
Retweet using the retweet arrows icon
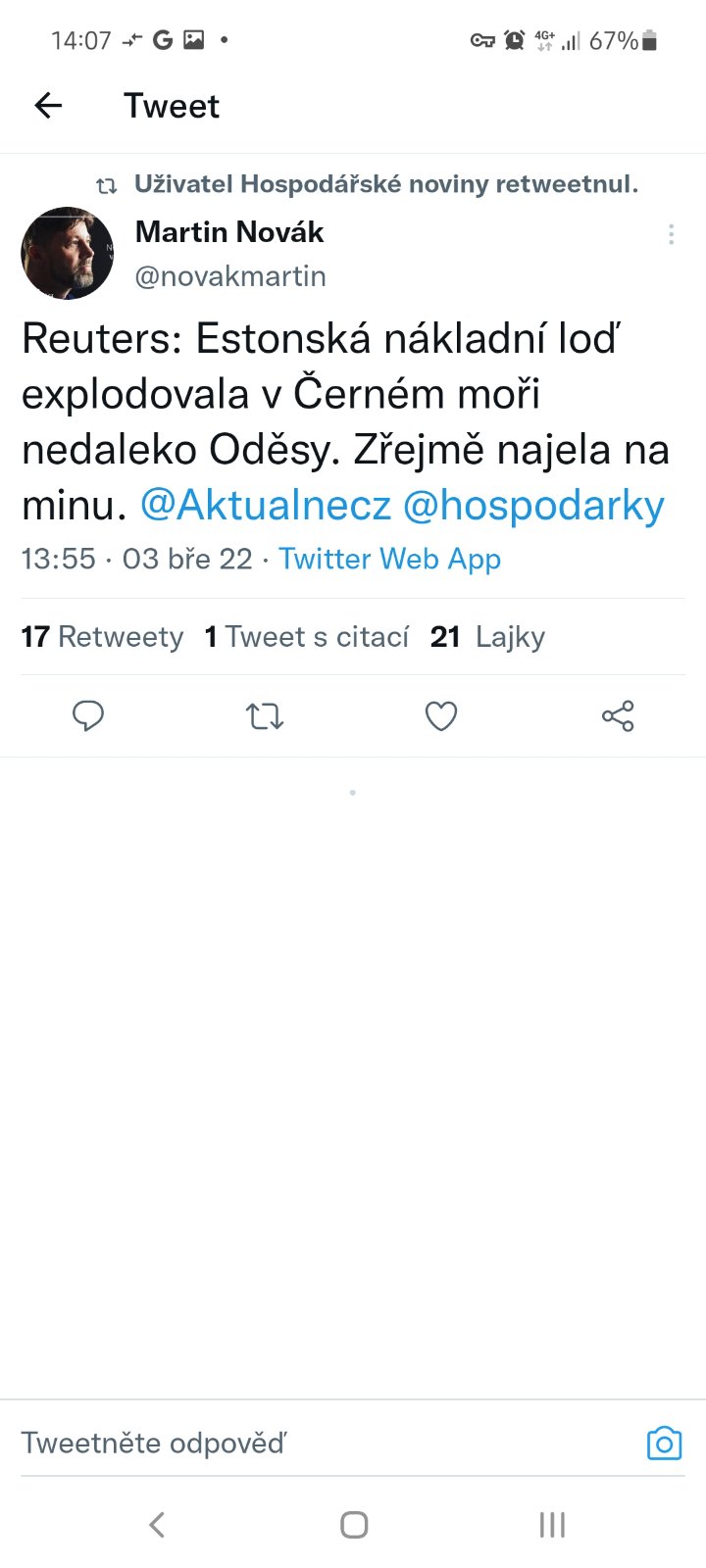pos(265,716)
